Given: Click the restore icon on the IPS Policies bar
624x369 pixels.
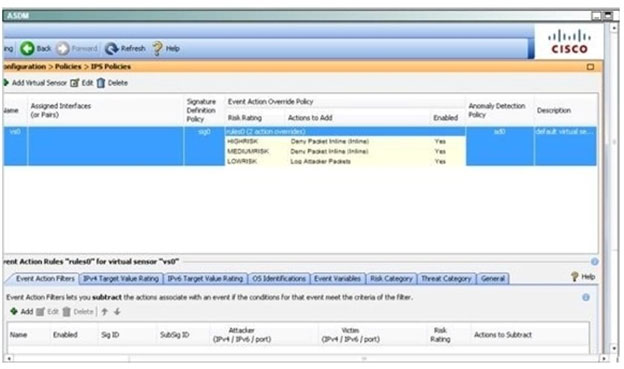Looking at the screenshot, I should (590, 67).
